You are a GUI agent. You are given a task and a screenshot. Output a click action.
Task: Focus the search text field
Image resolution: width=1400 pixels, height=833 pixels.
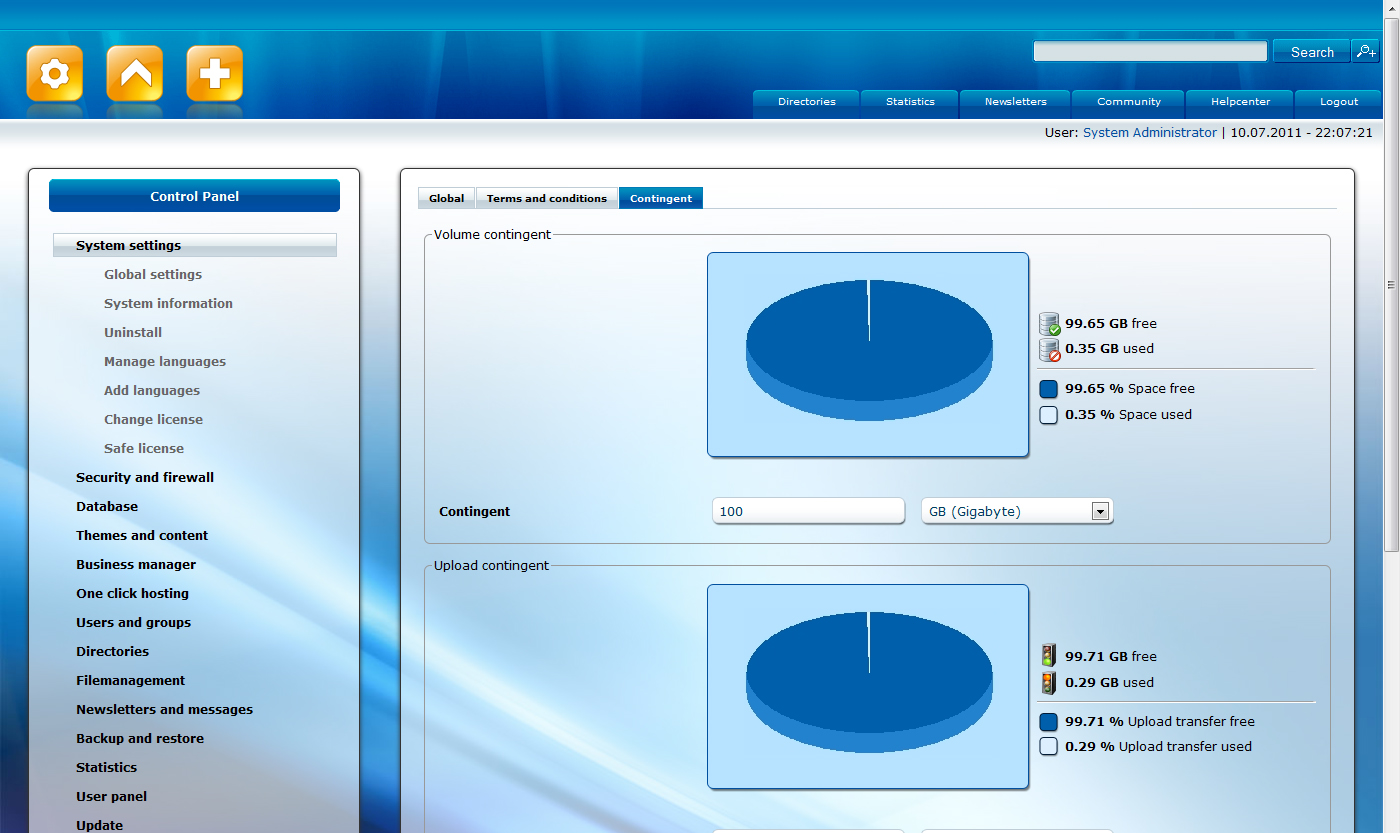(1150, 51)
